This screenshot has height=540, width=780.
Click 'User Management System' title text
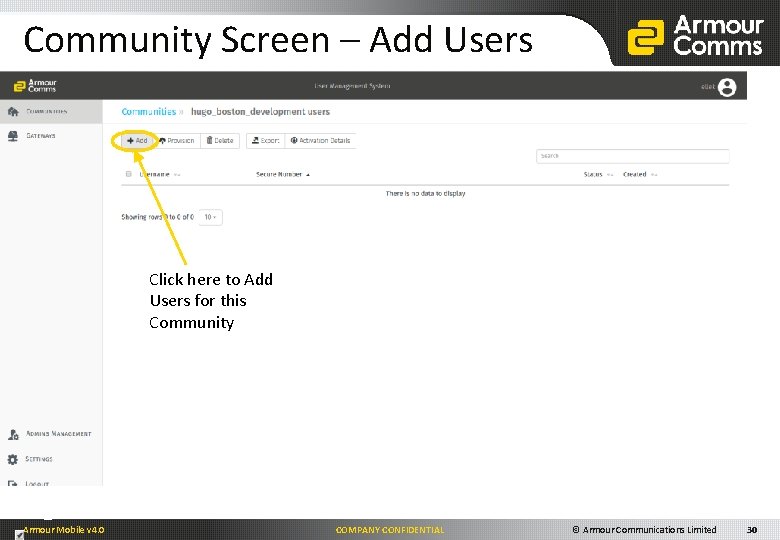pyautogui.click(x=352, y=86)
